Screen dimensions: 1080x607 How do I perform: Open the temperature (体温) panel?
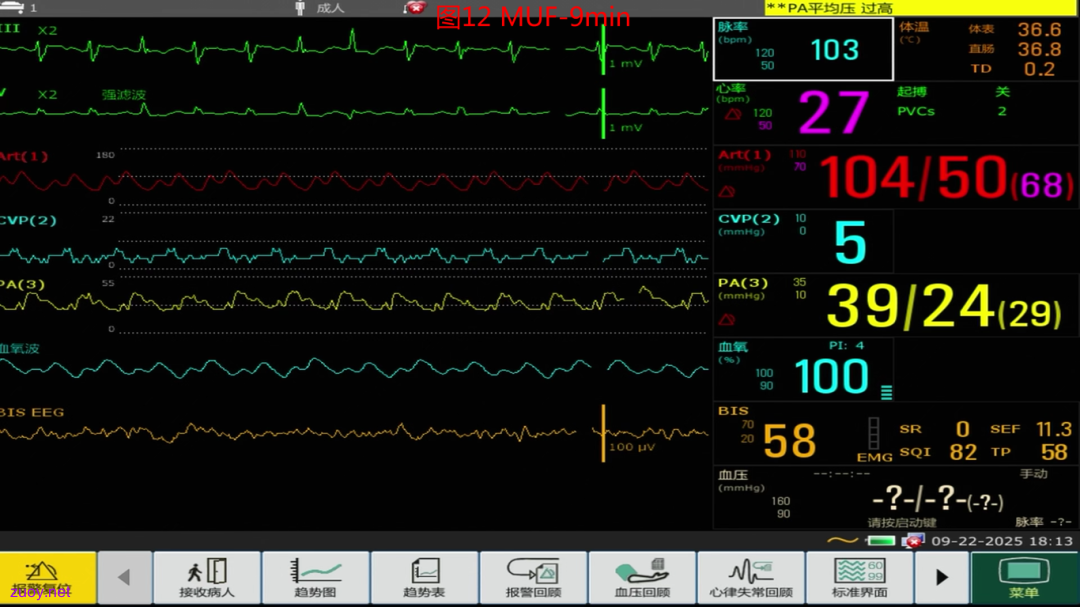point(986,49)
